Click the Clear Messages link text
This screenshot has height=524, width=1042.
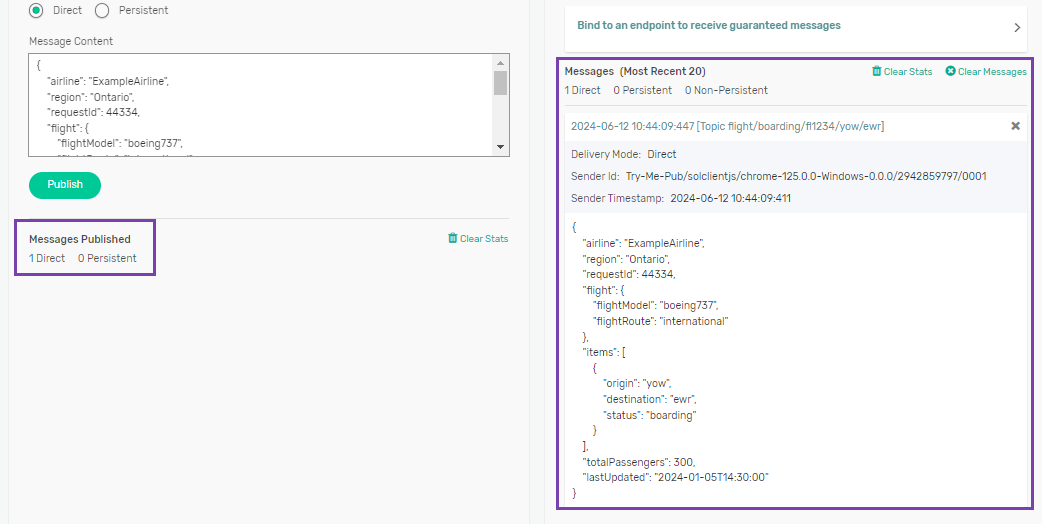pyautogui.click(x=991, y=72)
